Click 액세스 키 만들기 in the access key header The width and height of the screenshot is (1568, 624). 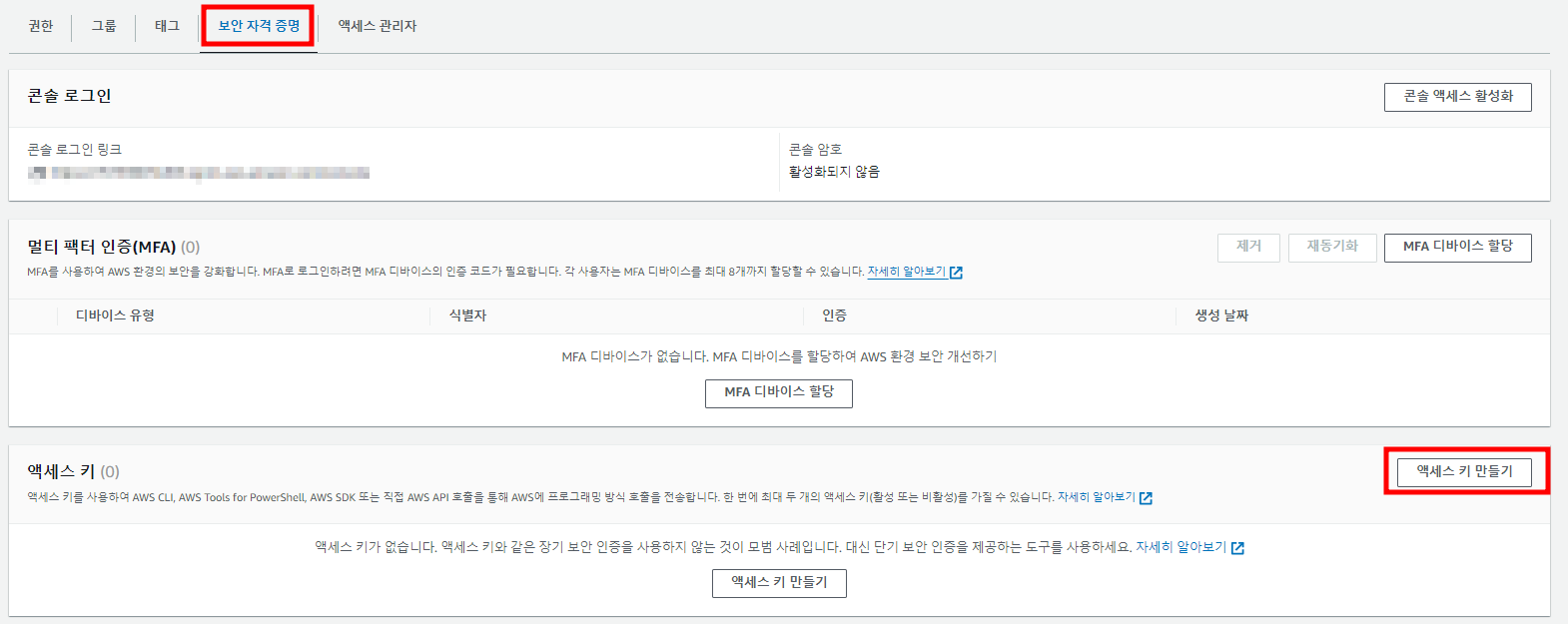pos(1464,472)
